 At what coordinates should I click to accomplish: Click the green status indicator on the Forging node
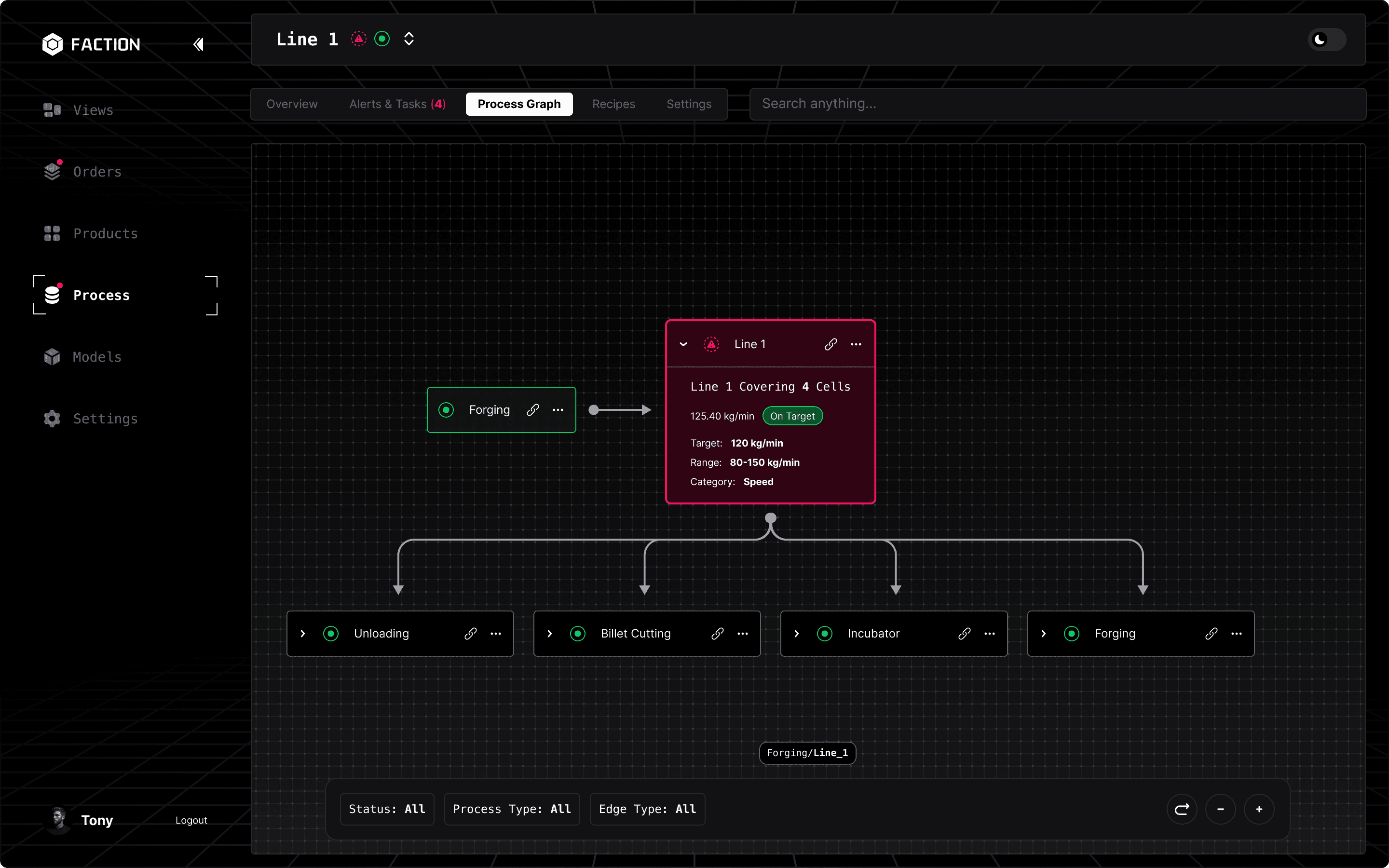(447, 409)
